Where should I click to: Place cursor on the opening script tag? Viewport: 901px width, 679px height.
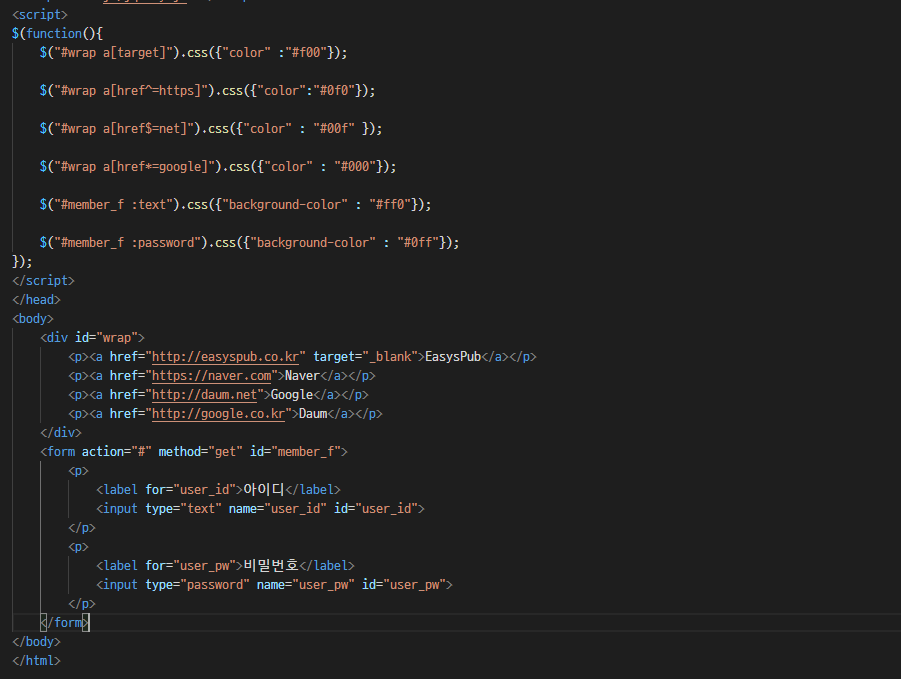point(40,14)
